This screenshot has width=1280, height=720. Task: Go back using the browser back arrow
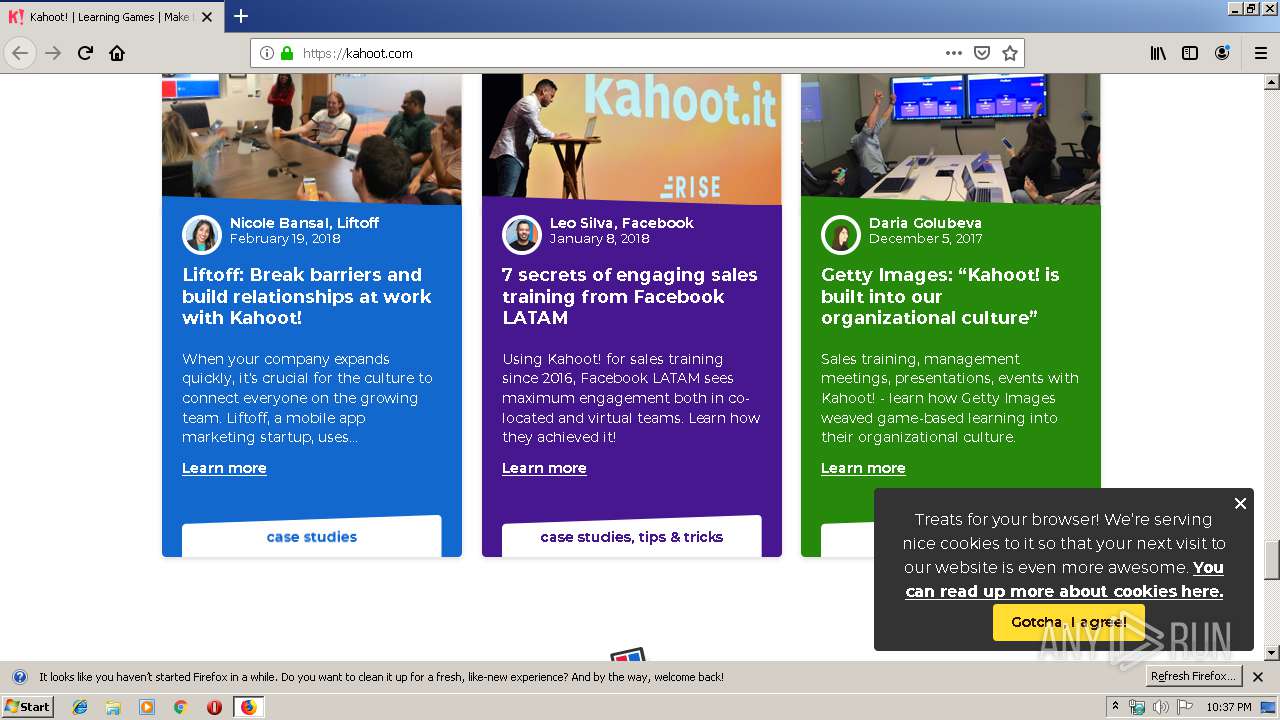(x=20, y=53)
